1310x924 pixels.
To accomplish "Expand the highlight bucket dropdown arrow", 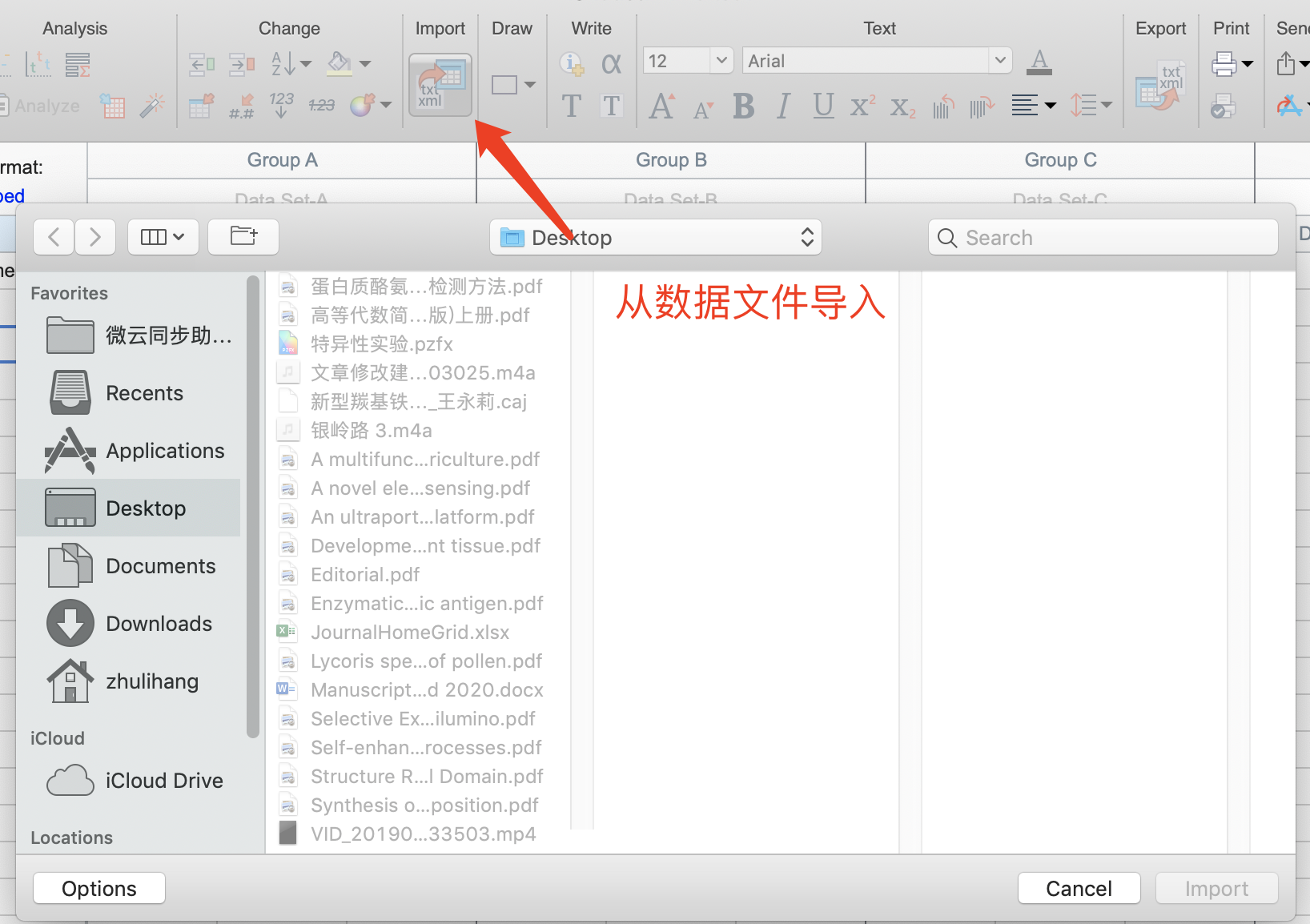I will [365, 63].
